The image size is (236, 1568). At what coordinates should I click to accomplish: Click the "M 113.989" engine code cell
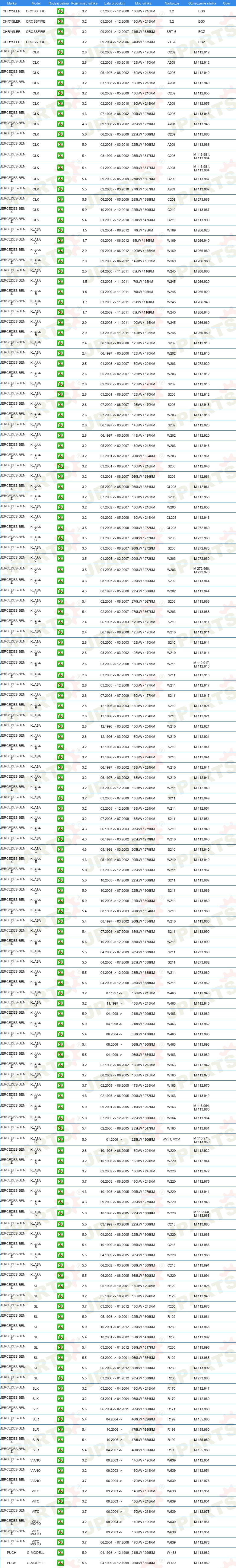pyautogui.click(x=202, y=1409)
